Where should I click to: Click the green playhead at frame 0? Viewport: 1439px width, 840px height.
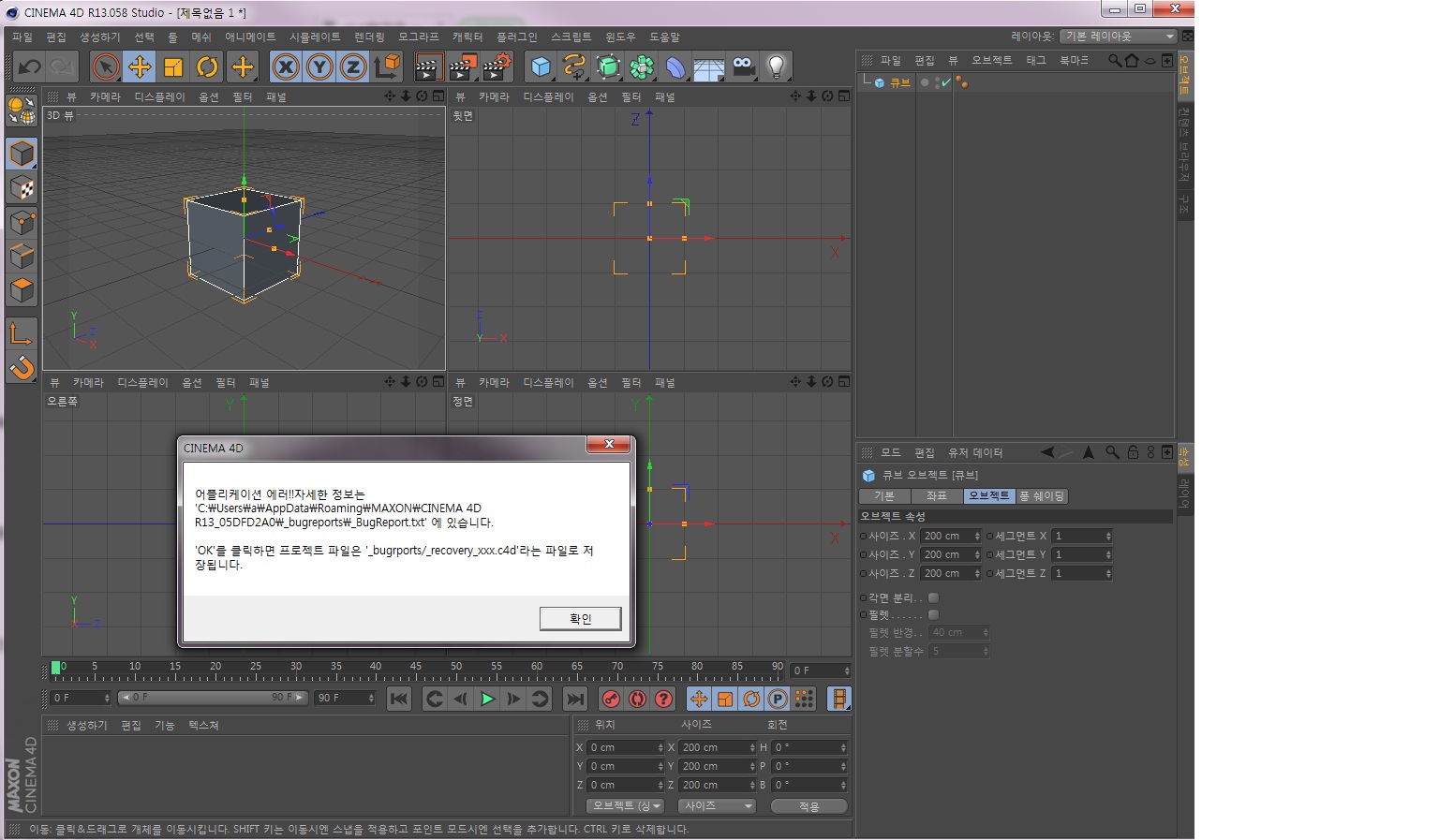click(x=56, y=667)
